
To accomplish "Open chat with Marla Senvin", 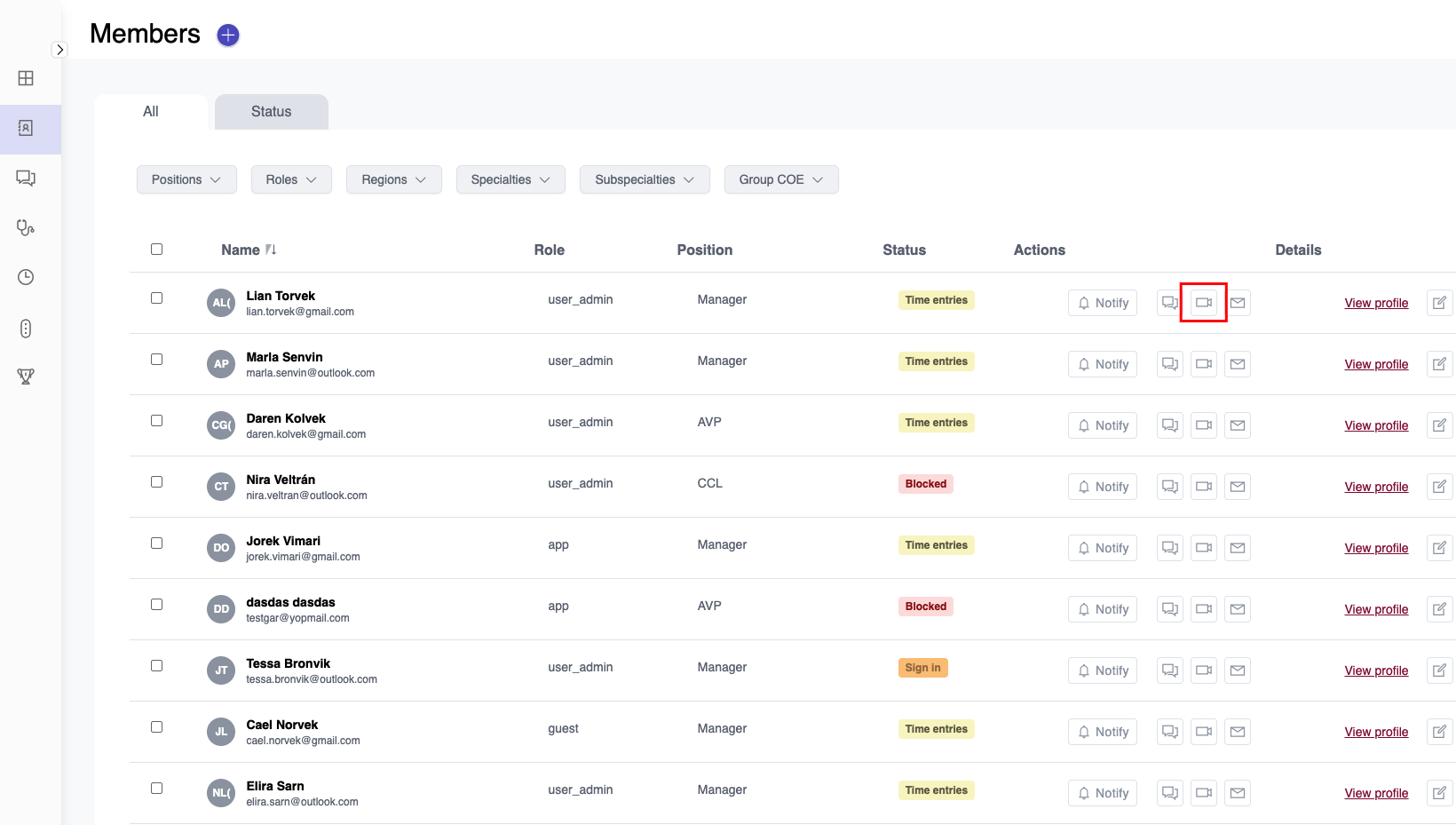I will click(x=1169, y=364).
